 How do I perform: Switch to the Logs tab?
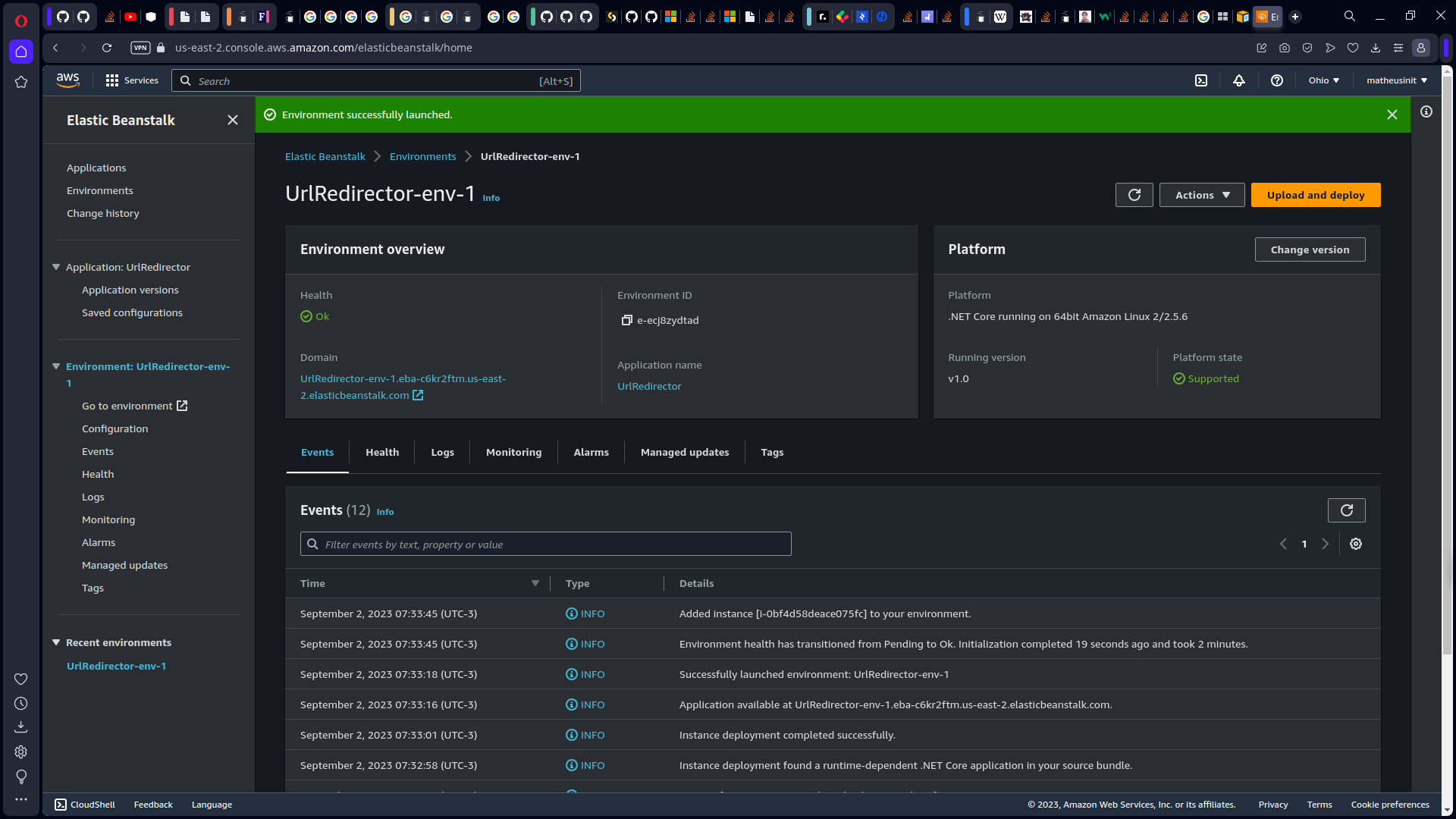(x=442, y=452)
